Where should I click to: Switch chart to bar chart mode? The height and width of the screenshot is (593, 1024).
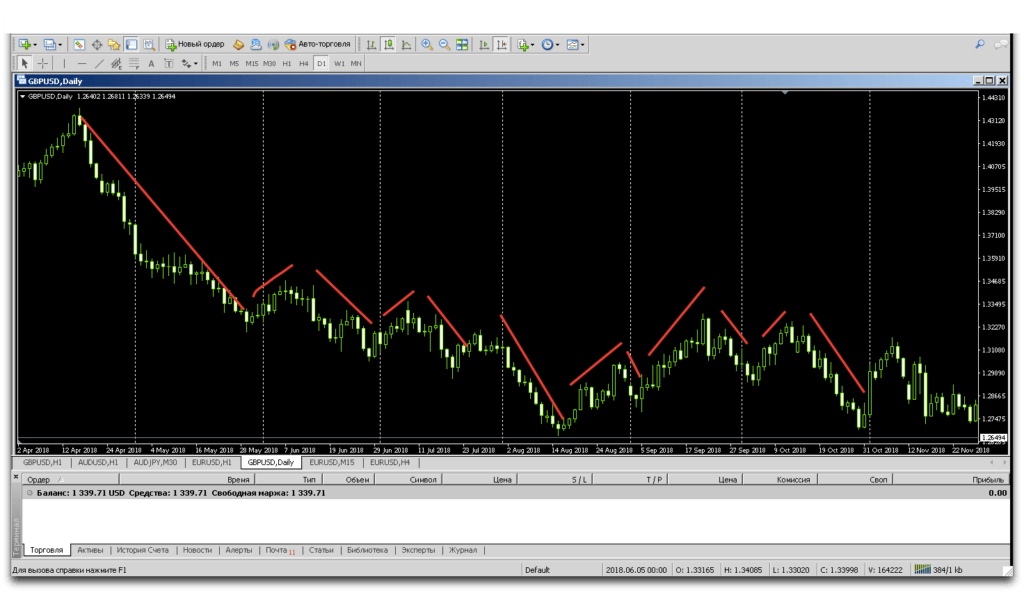click(371, 45)
